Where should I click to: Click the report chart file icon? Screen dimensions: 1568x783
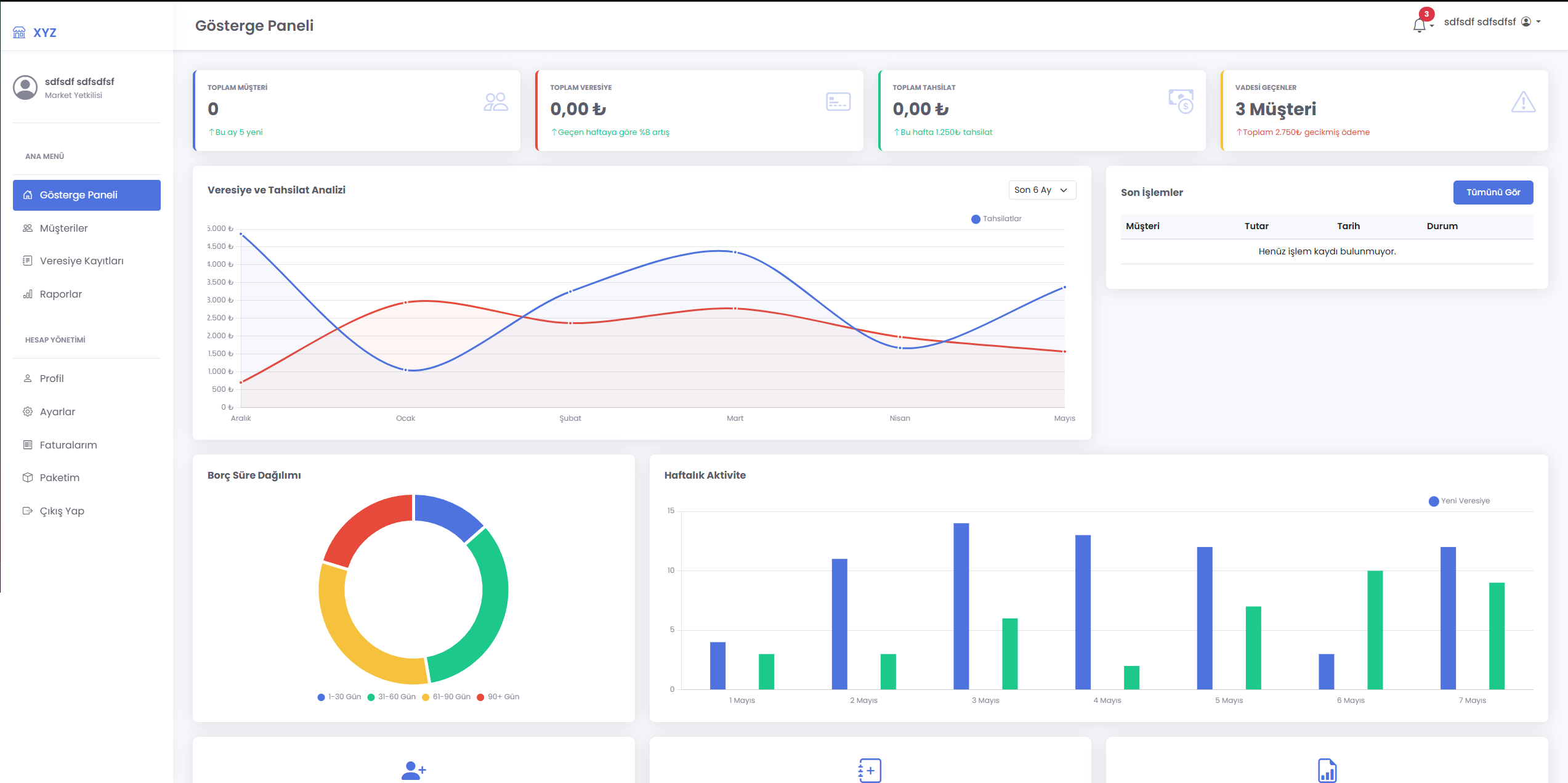pos(1327,770)
